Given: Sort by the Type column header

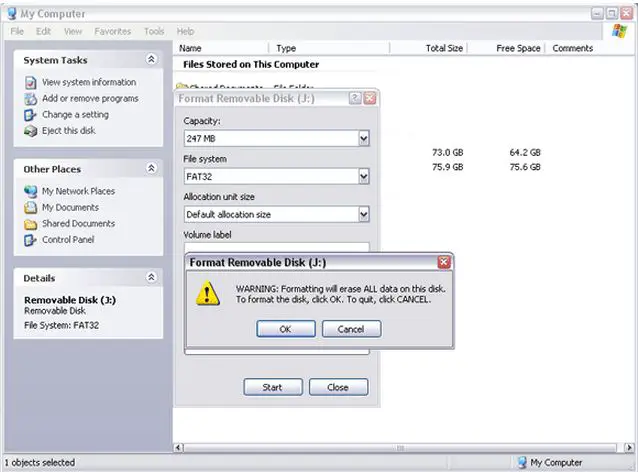Looking at the screenshot, I should [330, 48].
